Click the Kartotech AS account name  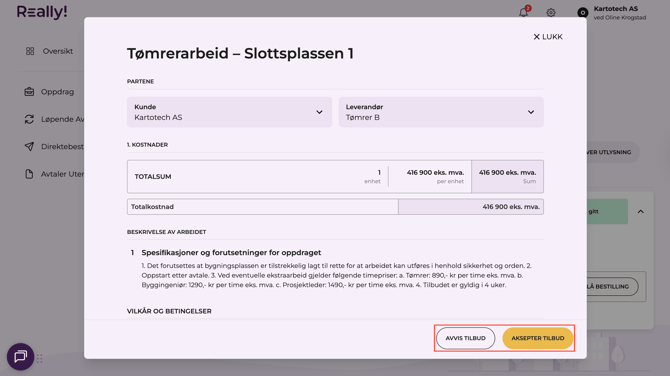point(616,9)
